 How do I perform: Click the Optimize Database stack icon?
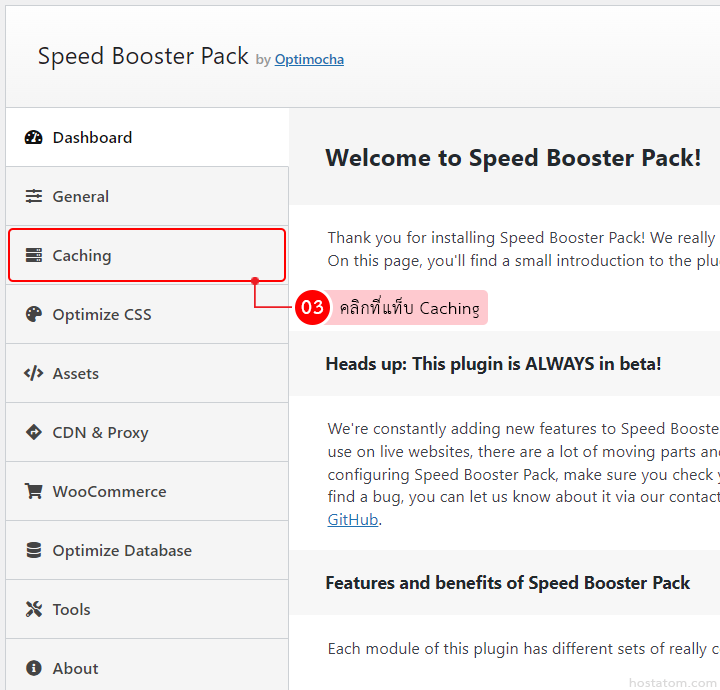pyautogui.click(x=34, y=551)
